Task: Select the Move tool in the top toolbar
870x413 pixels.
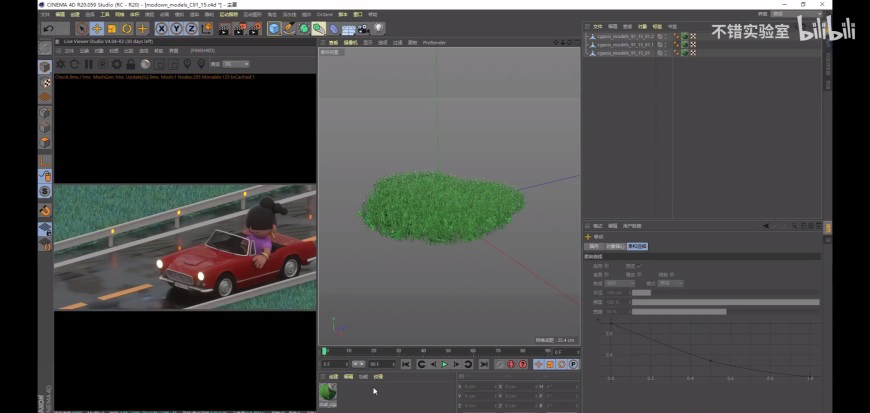Action: 97,28
